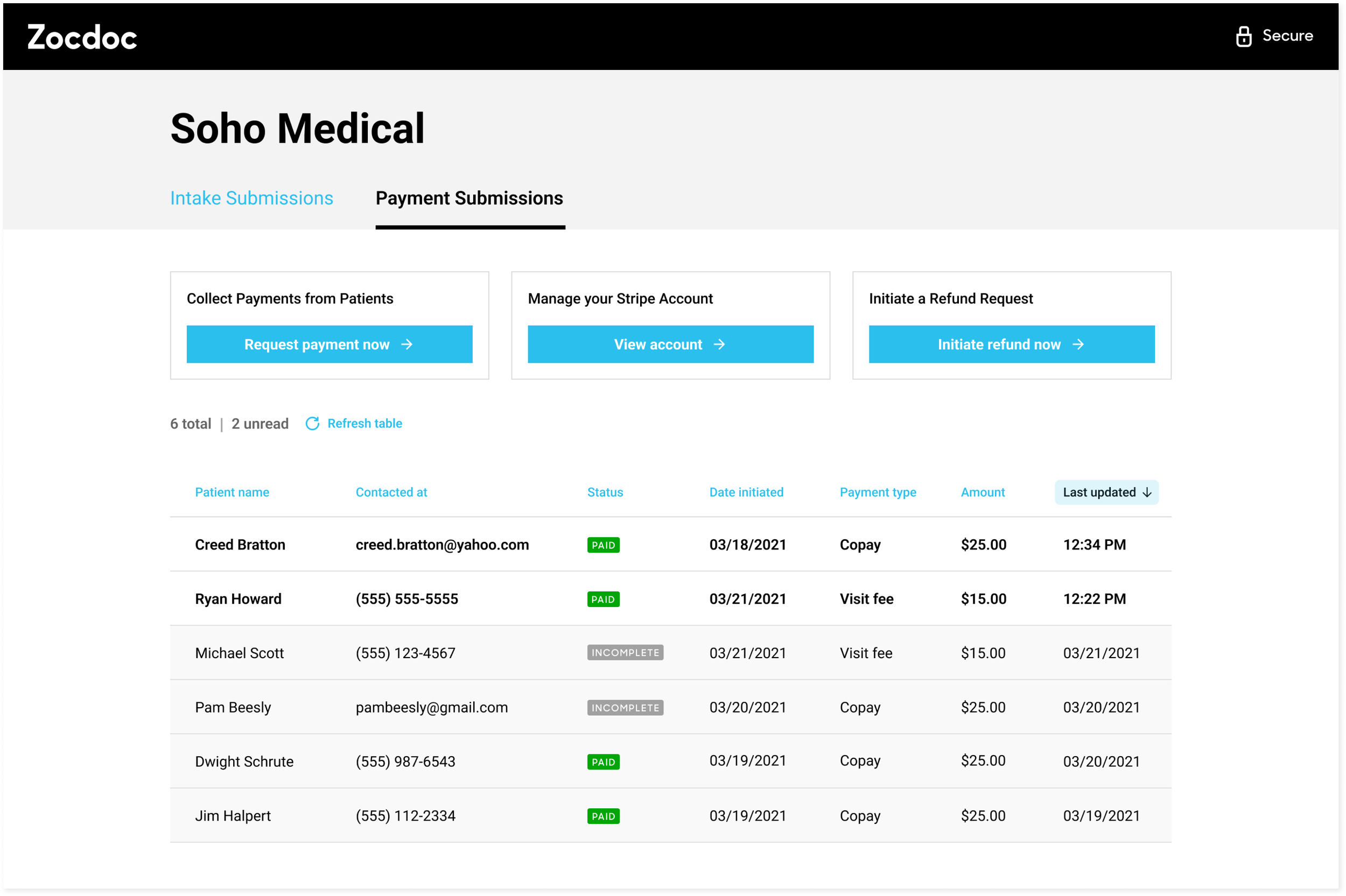
Task: Click the PAID badge for Jim Halpert
Action: 603,816
